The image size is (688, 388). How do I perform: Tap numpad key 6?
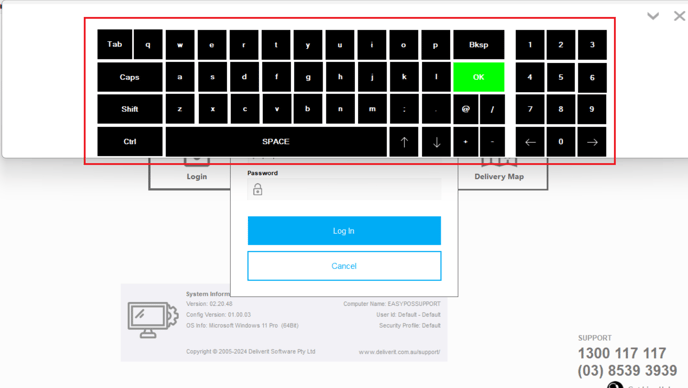pyautogui.click(x=592, y=77)
